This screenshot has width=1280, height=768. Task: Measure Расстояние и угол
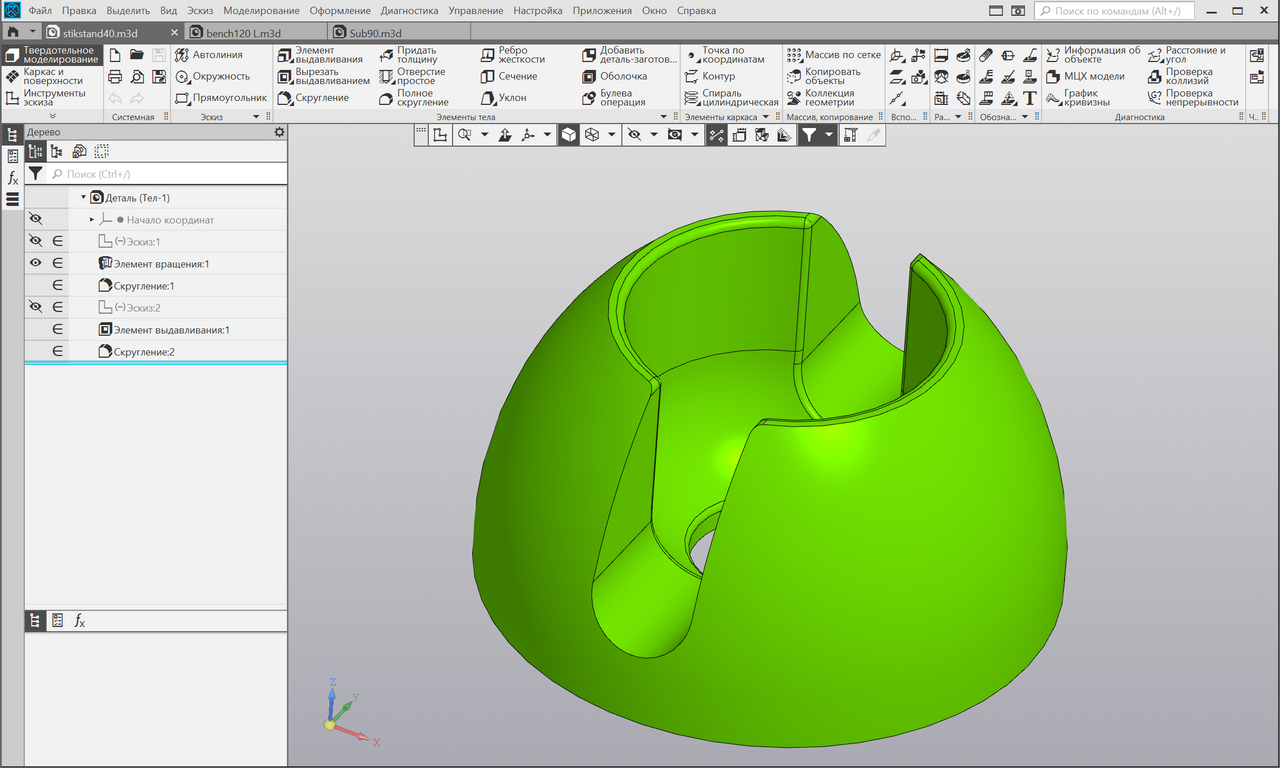pos(1188,55)
